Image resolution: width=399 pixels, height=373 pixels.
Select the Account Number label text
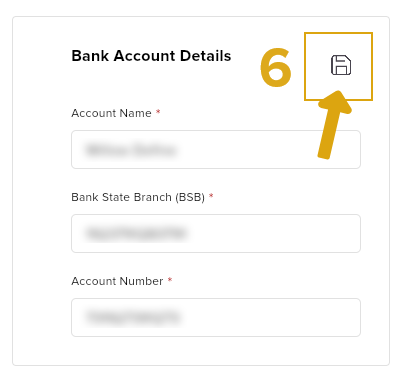[x=117, y=281]
